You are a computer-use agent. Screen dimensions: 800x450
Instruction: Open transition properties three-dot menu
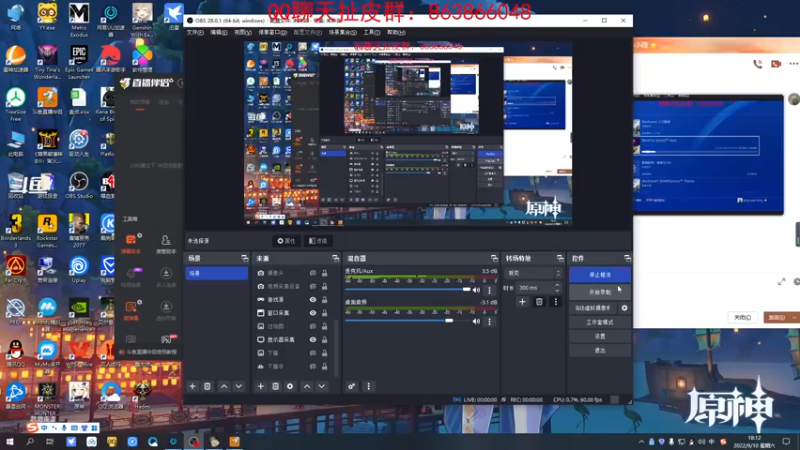pos(556,302)
